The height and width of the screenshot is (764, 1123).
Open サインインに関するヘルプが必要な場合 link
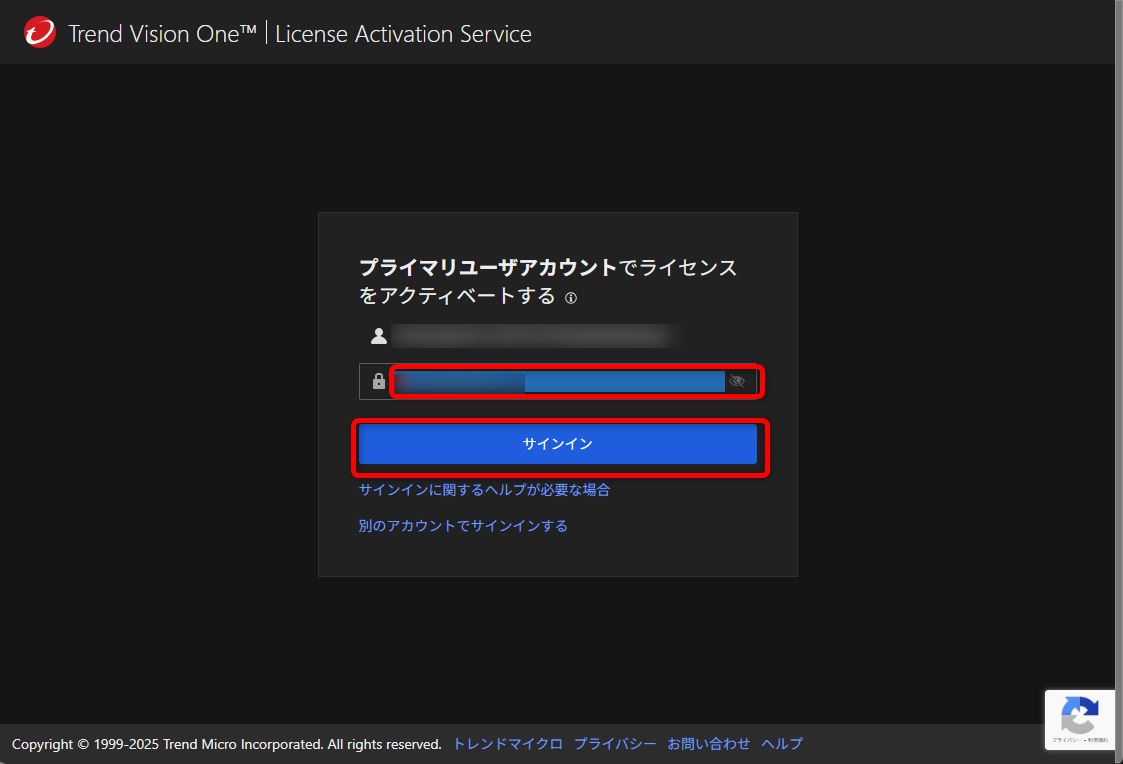tap(484, 490)
